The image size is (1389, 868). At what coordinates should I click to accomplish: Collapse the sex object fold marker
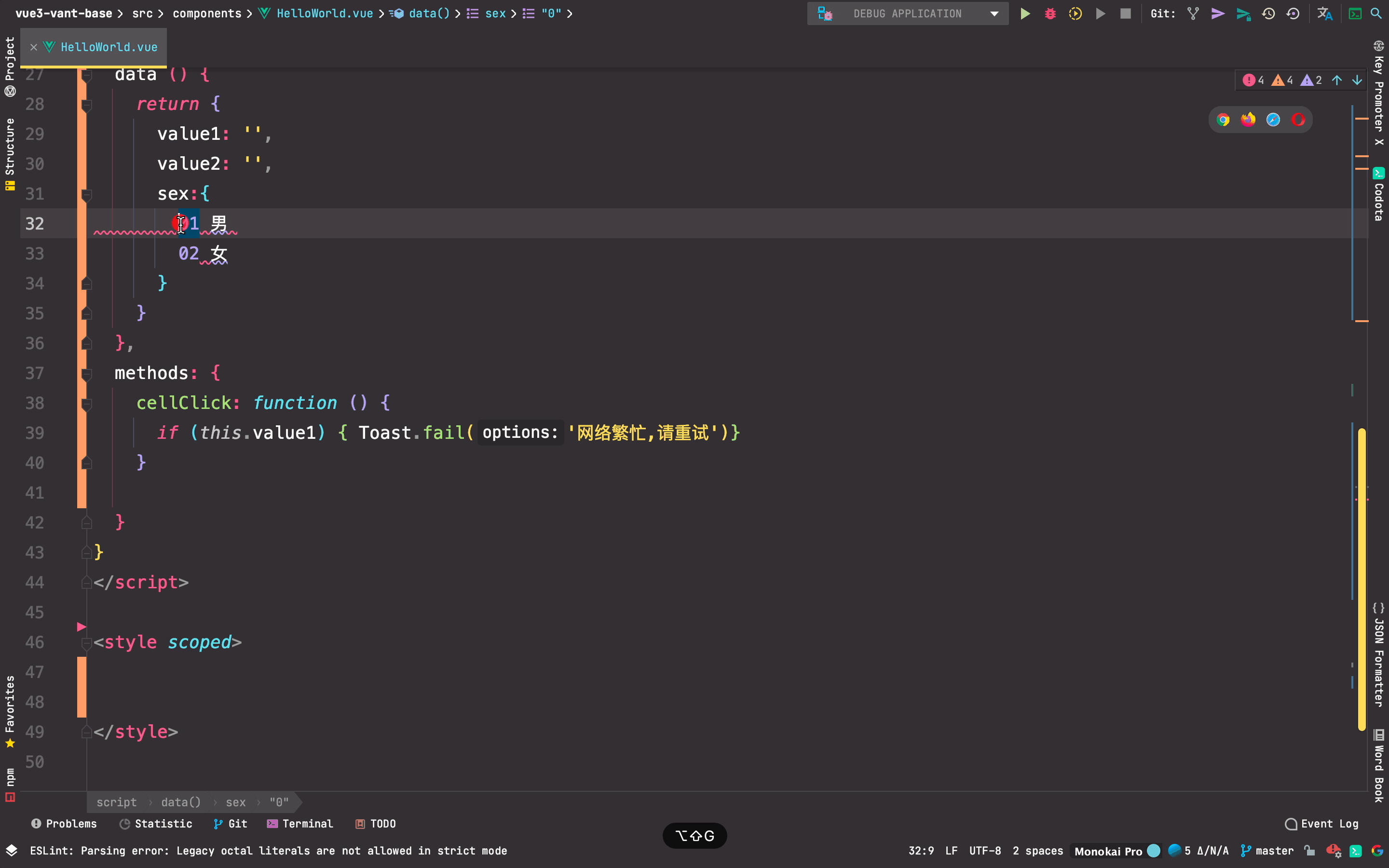(87, 195)
